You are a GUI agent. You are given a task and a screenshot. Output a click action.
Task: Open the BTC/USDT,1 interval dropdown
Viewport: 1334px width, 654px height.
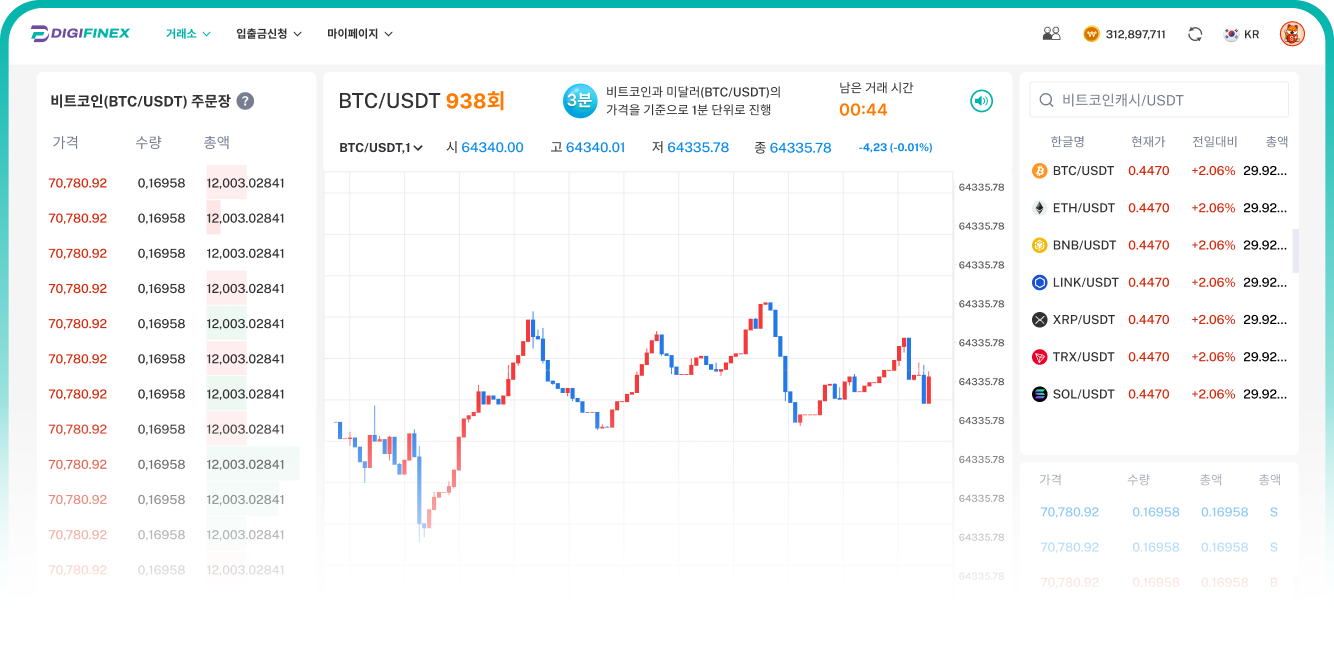click(x=381, y=148)
